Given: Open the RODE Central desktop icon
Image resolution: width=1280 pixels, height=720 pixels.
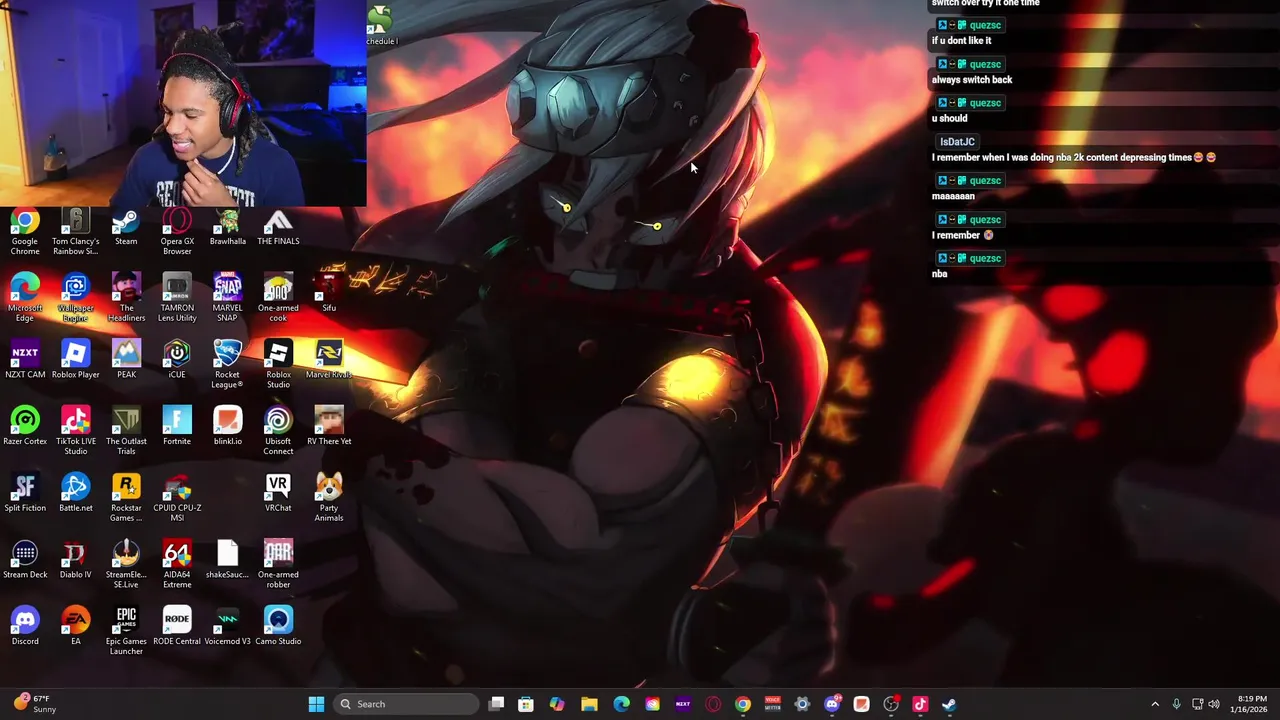Looking at the screenshot, I should click(177, 627).
